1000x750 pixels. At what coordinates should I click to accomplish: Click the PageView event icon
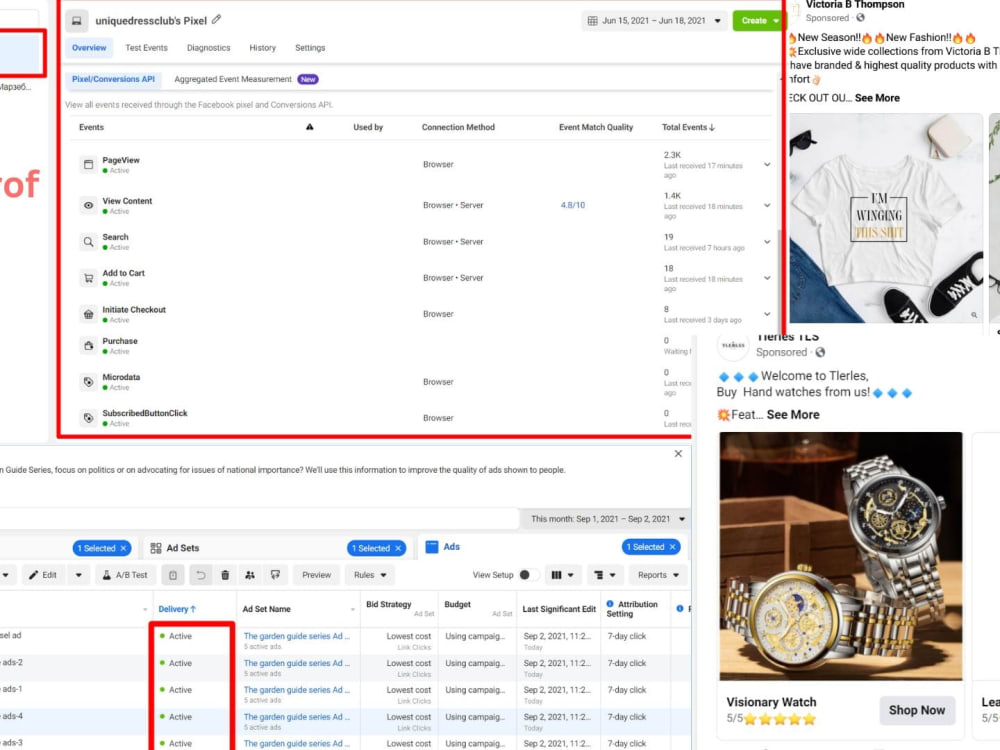[89, 165]
